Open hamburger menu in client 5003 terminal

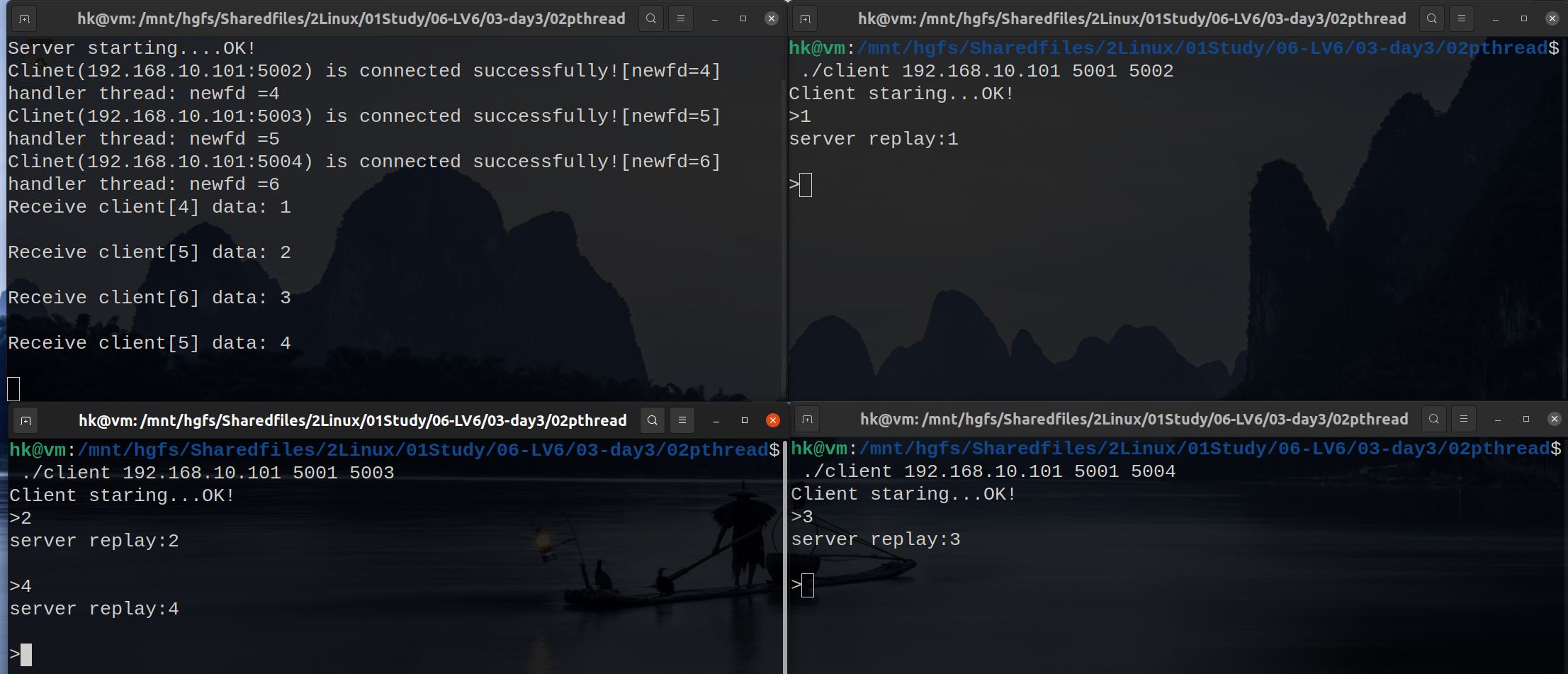[x=682, y=420]
